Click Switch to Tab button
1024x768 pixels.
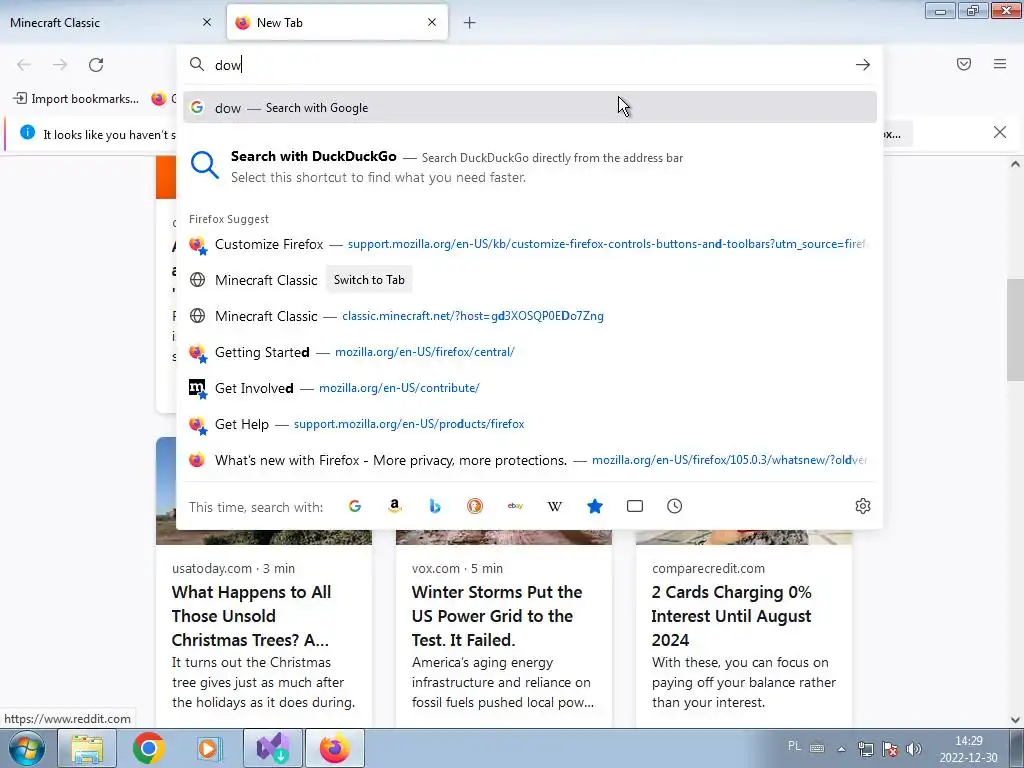(x=369, y=280)
